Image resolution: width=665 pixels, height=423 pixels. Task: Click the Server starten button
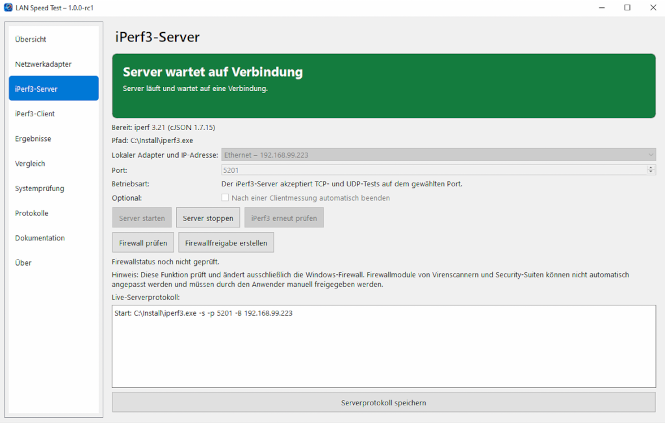tap(142, 218)
